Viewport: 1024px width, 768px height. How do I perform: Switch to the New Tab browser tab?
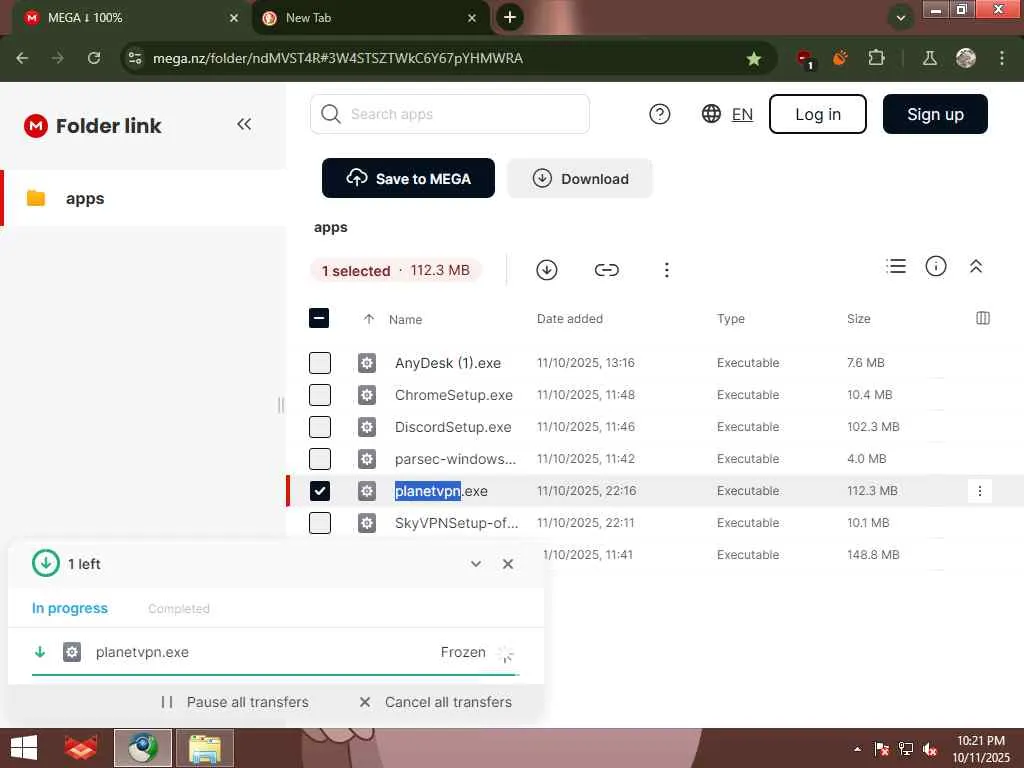368,18
